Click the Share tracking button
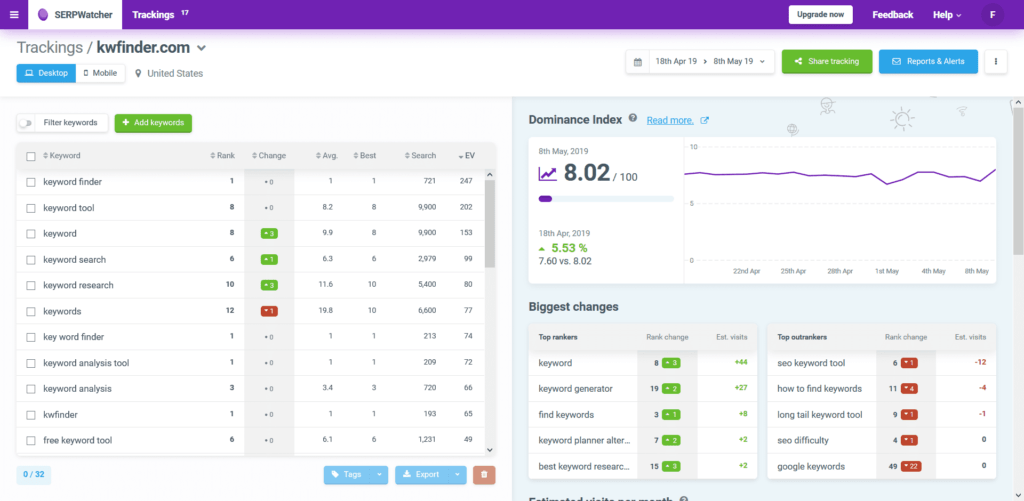The height and width of the screenshot is (501, 1024). pyautogui.click(x=826, y=62)
